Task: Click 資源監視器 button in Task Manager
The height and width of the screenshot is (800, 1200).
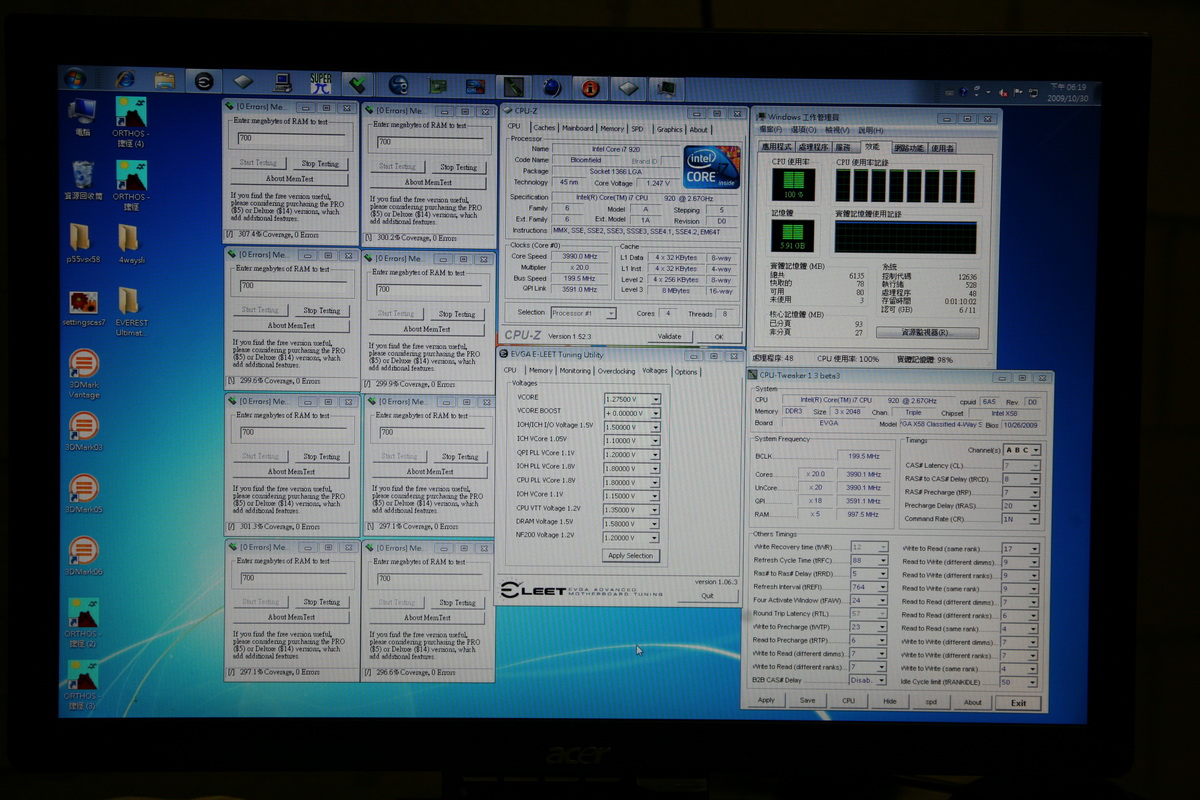Action: click(926, 332)
